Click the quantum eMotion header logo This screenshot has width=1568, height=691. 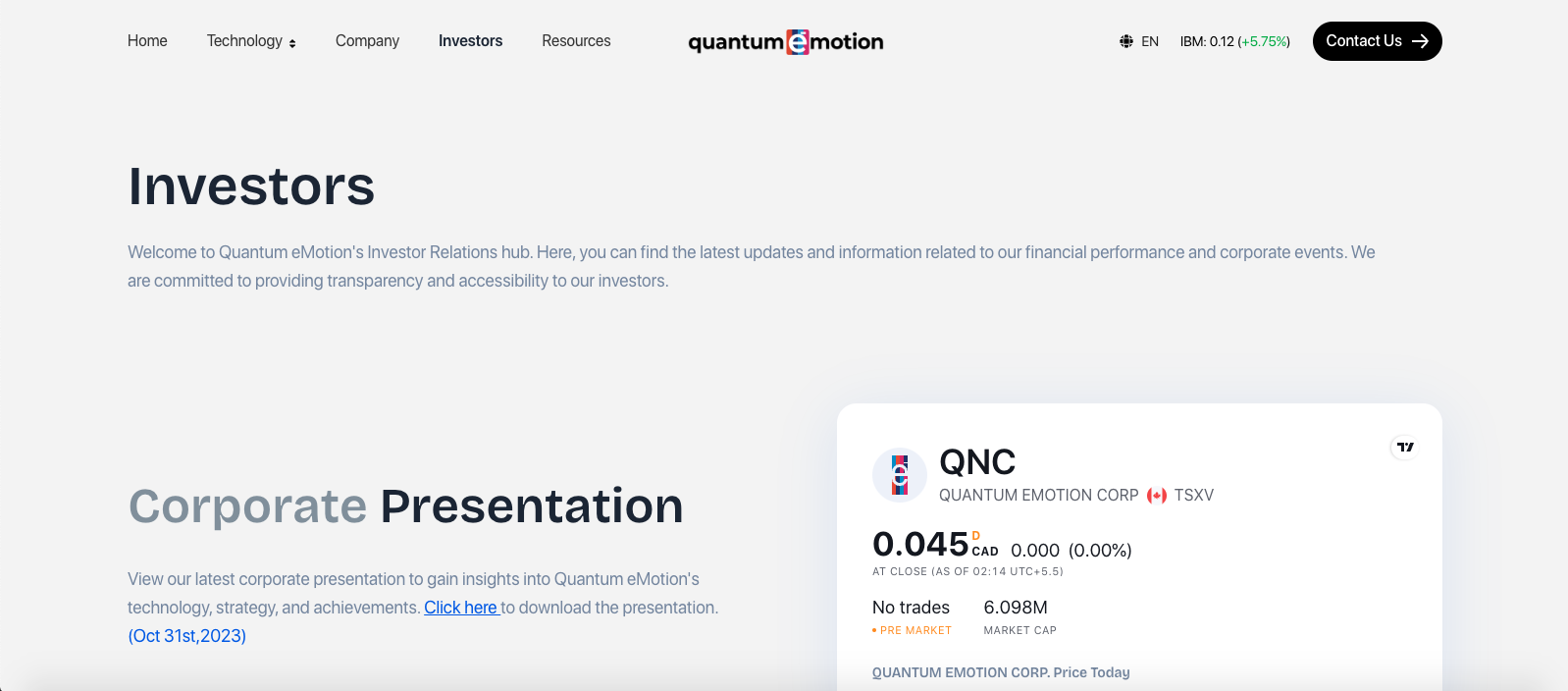pyautogui.click(x=785, y=41)
